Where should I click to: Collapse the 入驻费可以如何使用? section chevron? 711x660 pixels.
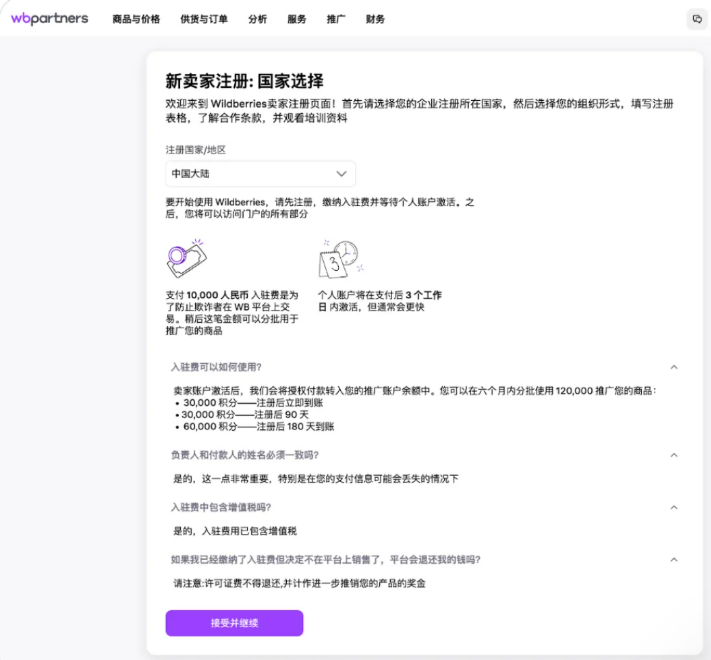(674, 367)
